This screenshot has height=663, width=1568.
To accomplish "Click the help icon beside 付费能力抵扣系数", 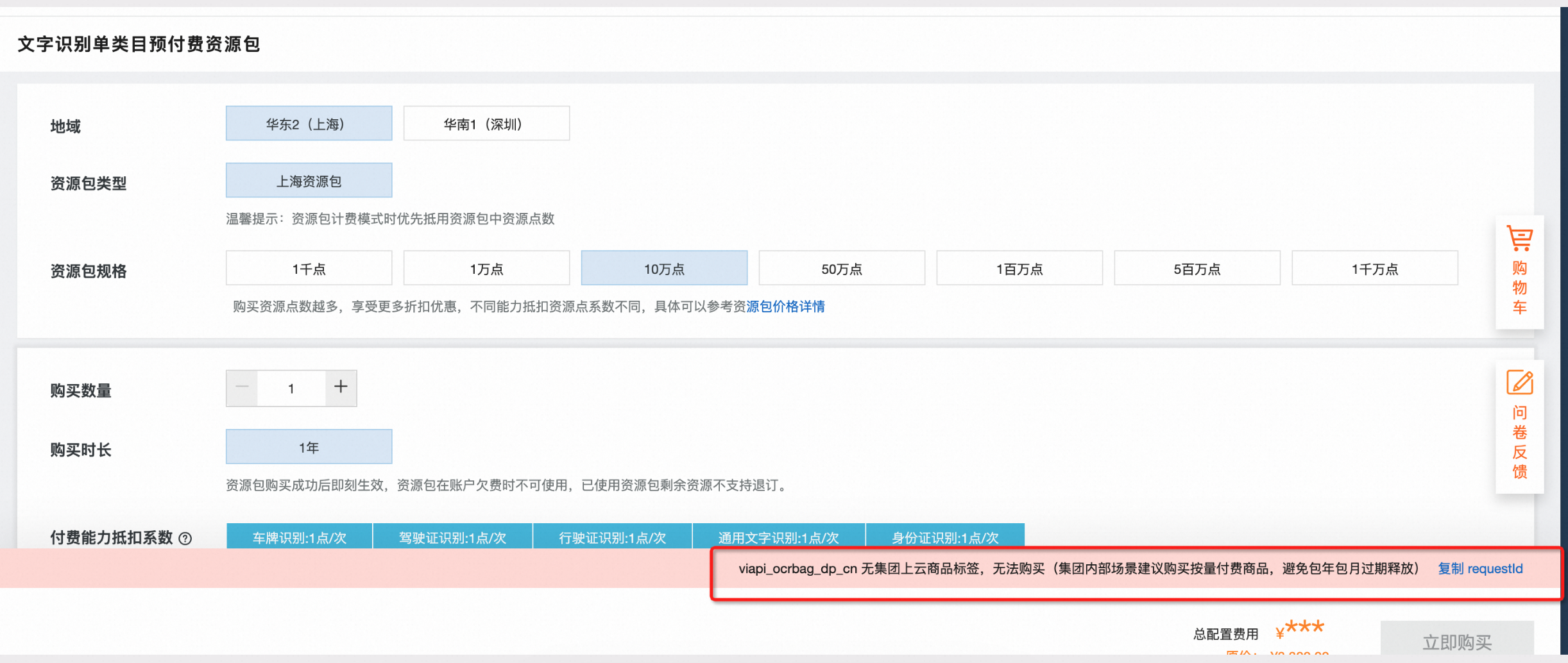I will coord(185,539).
